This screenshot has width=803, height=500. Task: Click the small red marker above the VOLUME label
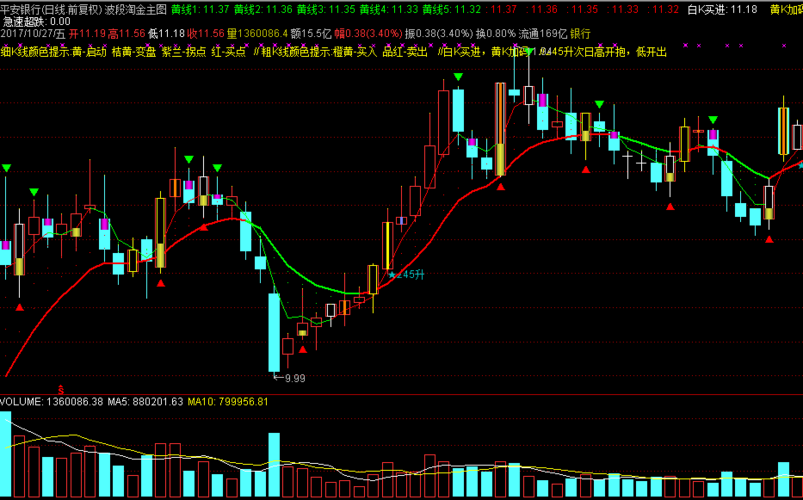pos(60,388)
